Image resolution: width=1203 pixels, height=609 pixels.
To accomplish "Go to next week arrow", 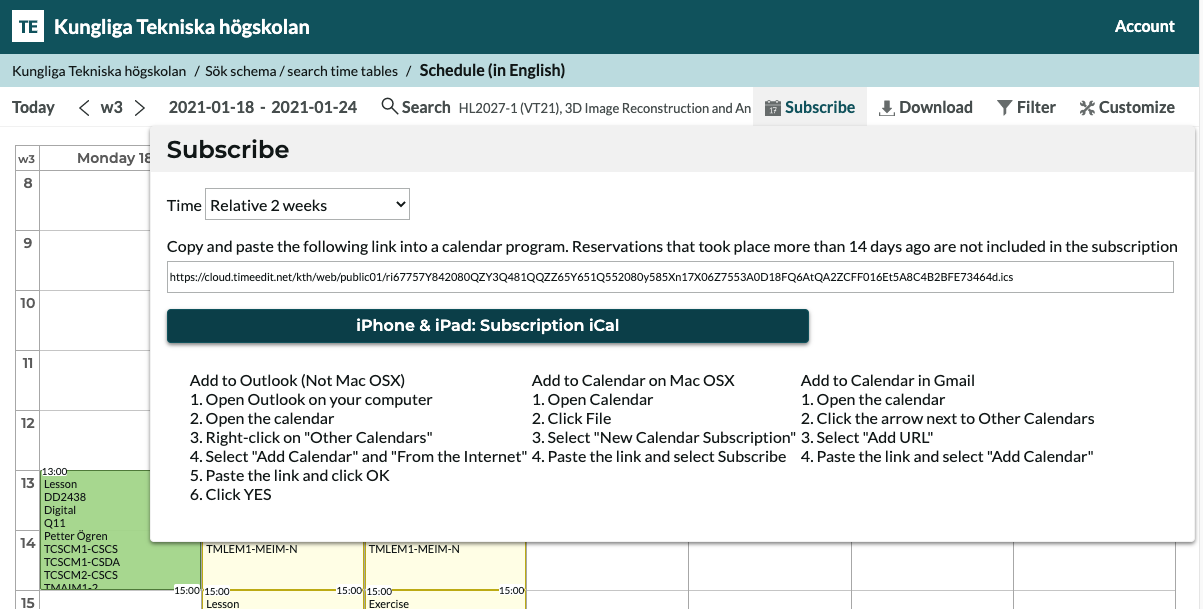I will [140, 108].
